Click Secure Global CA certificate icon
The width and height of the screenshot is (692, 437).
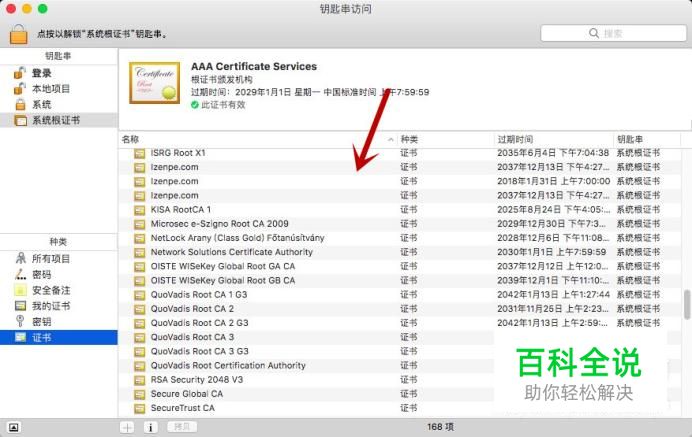pos(139,394)
